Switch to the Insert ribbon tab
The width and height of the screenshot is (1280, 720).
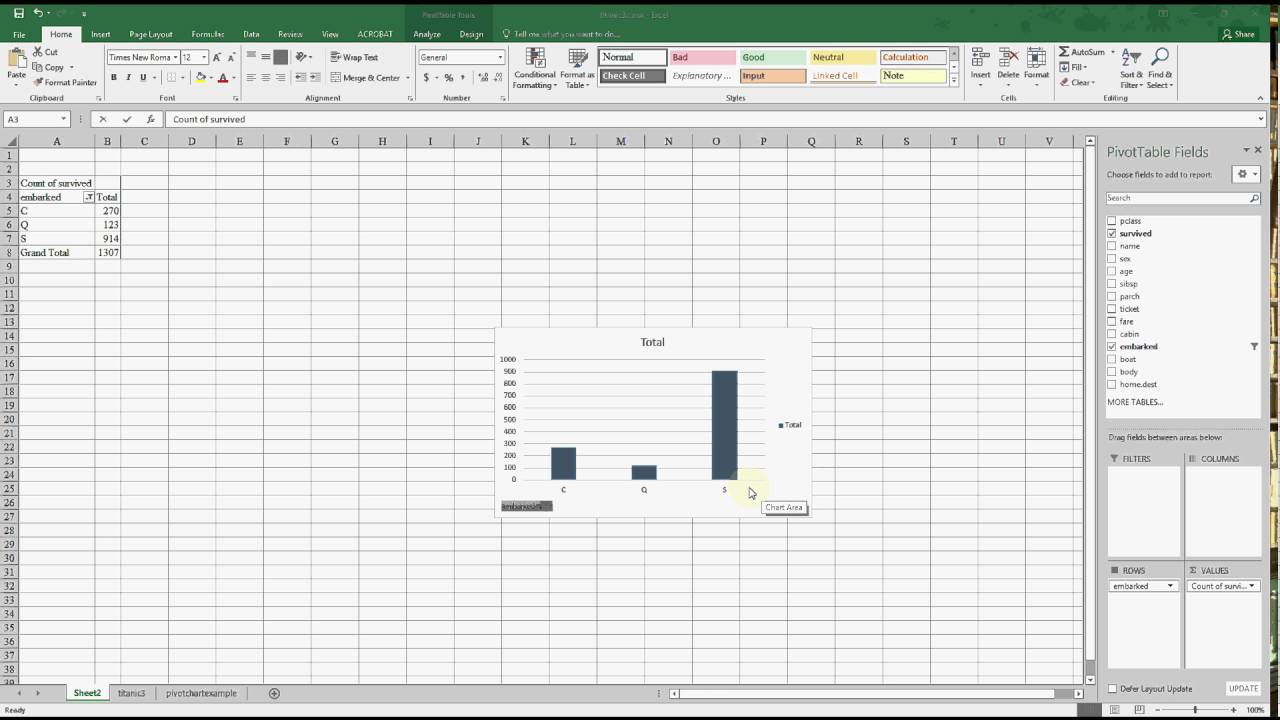click(x=101, y=34)
